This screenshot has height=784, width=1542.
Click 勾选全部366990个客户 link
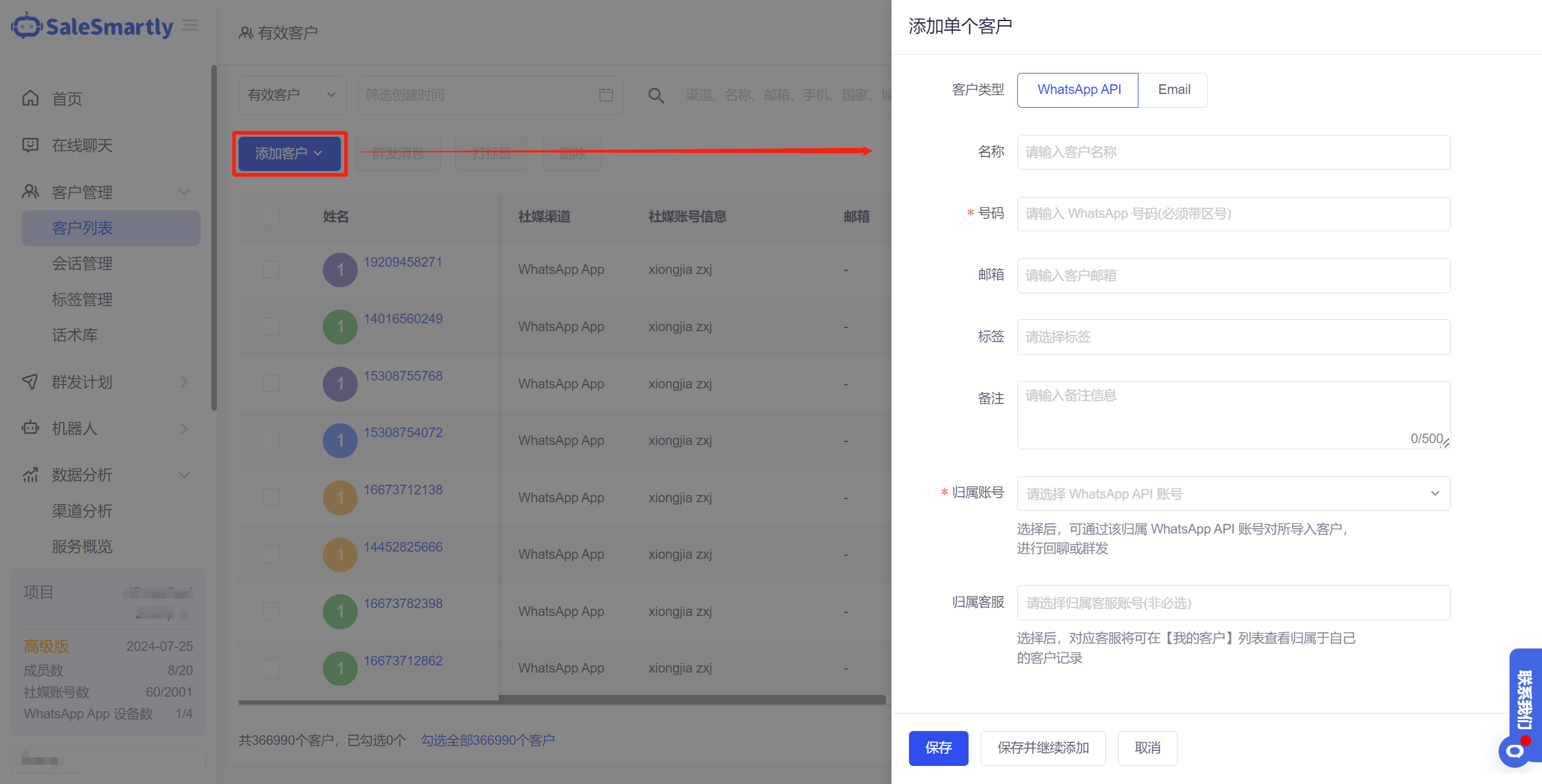(x=488, y=740)
